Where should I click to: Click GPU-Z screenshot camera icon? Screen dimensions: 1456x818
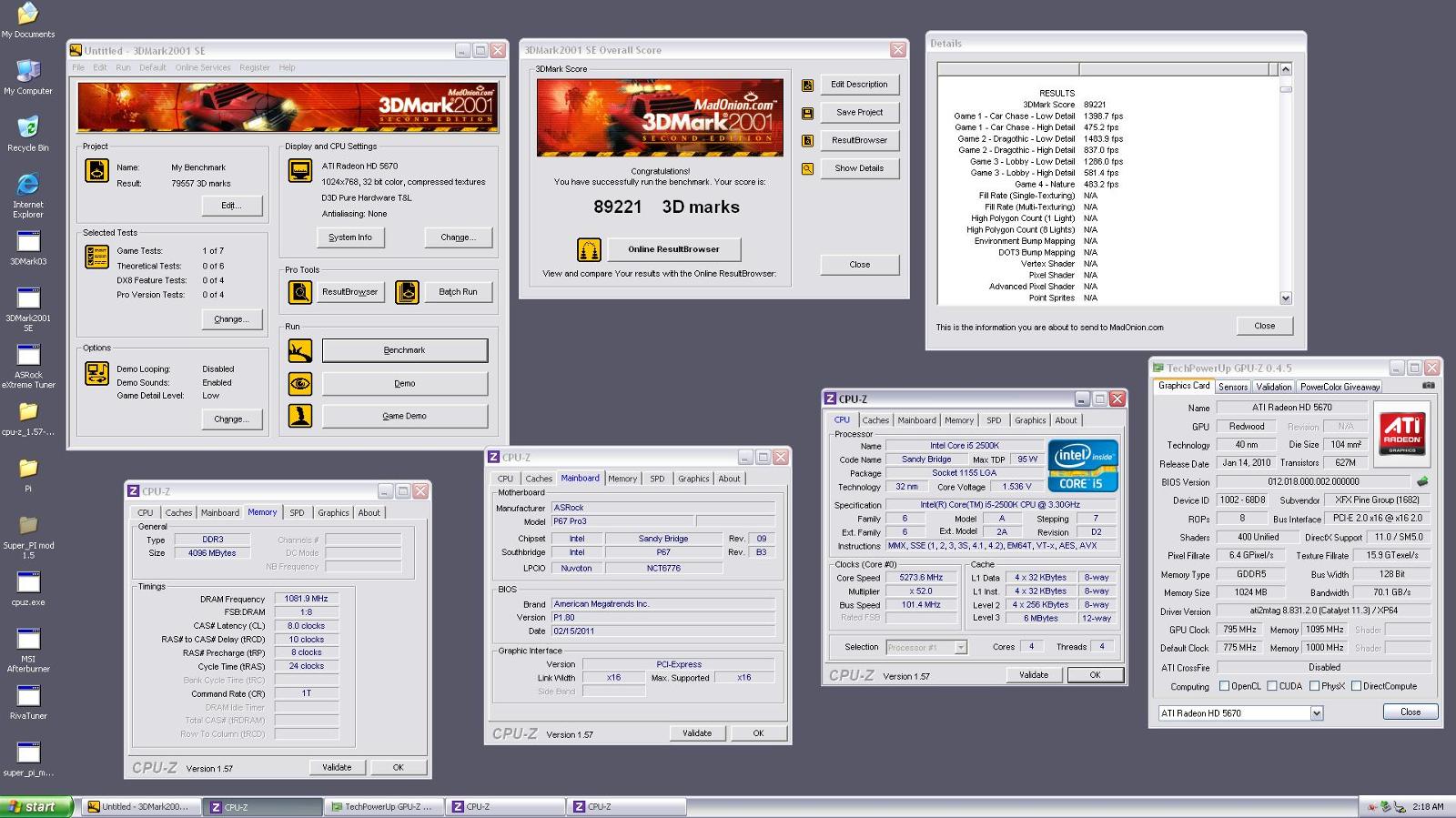pyautogui.click(x=1428, y=386)
